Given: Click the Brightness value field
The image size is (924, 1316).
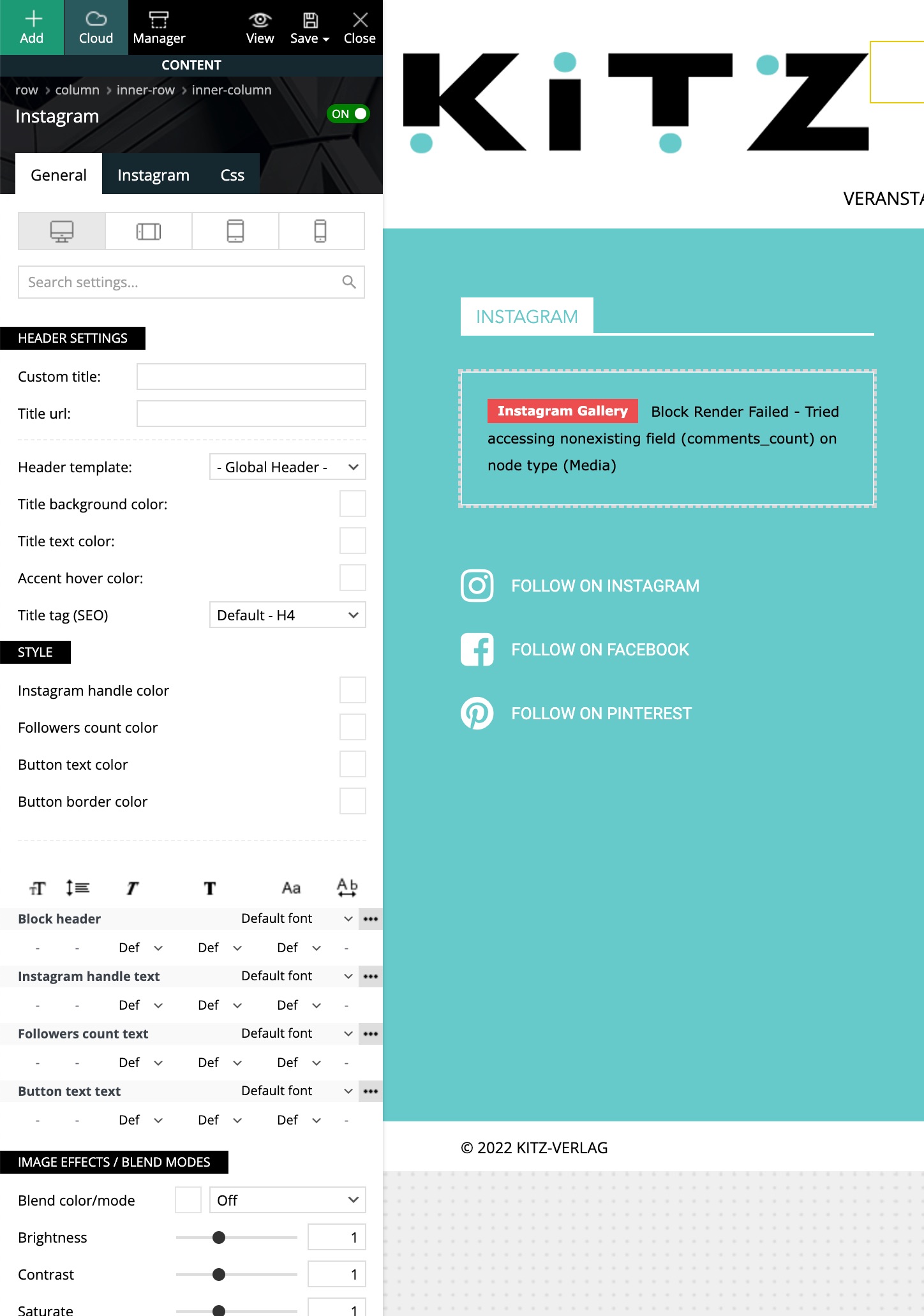Looking at the screenshot, I should (337, 1237).
